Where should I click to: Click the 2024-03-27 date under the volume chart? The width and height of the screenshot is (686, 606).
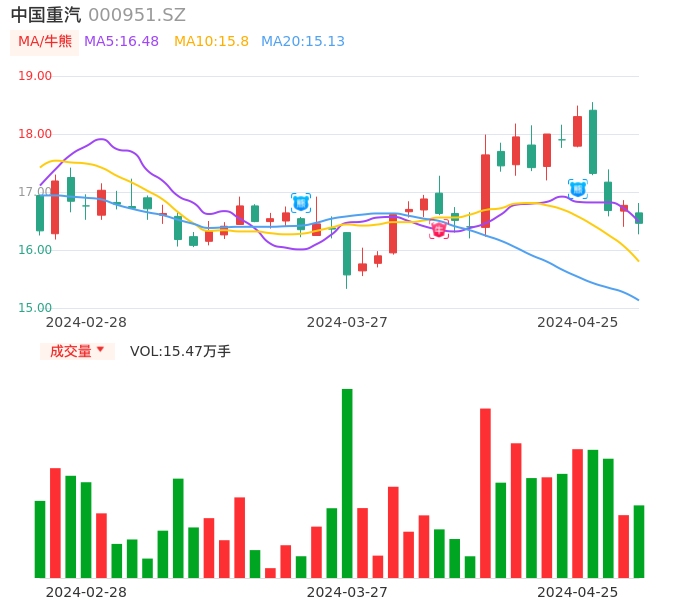pos(347,592)
